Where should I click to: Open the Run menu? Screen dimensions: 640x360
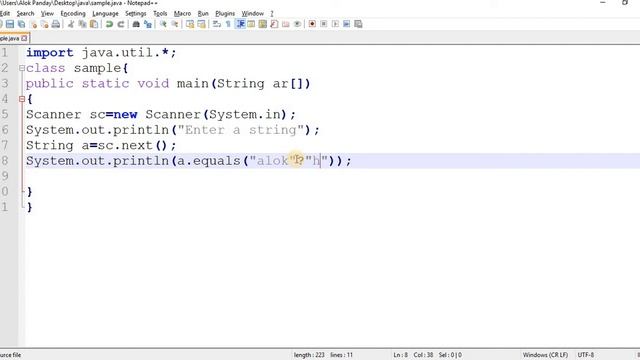[x=203, y=13]
